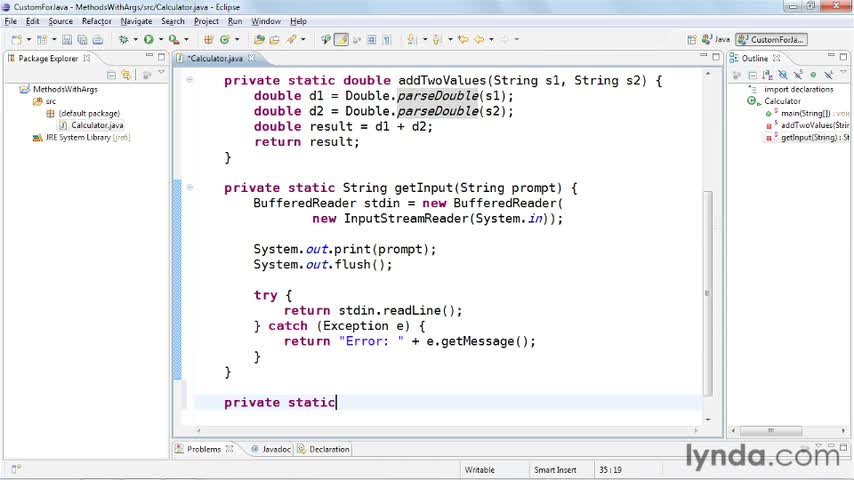Viewport: 854px width, 480px height.
Task: Toggle Hide Non-Public Members in Outline
Action: point(813,75)
